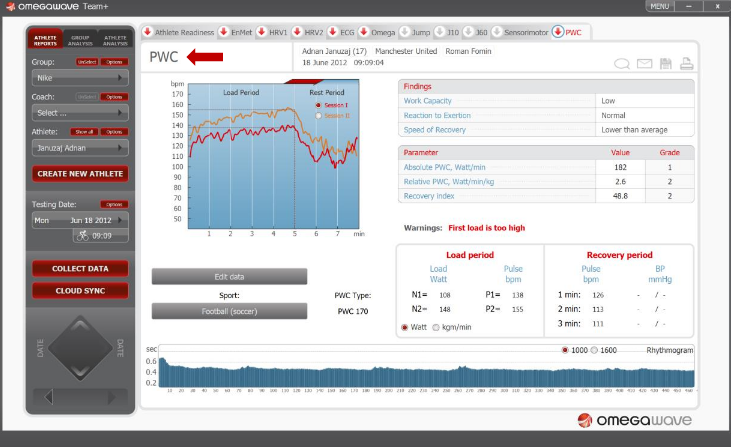Open Group Options button
The width and height of the screenshot is (731, 447).
(x=114, y=62)
